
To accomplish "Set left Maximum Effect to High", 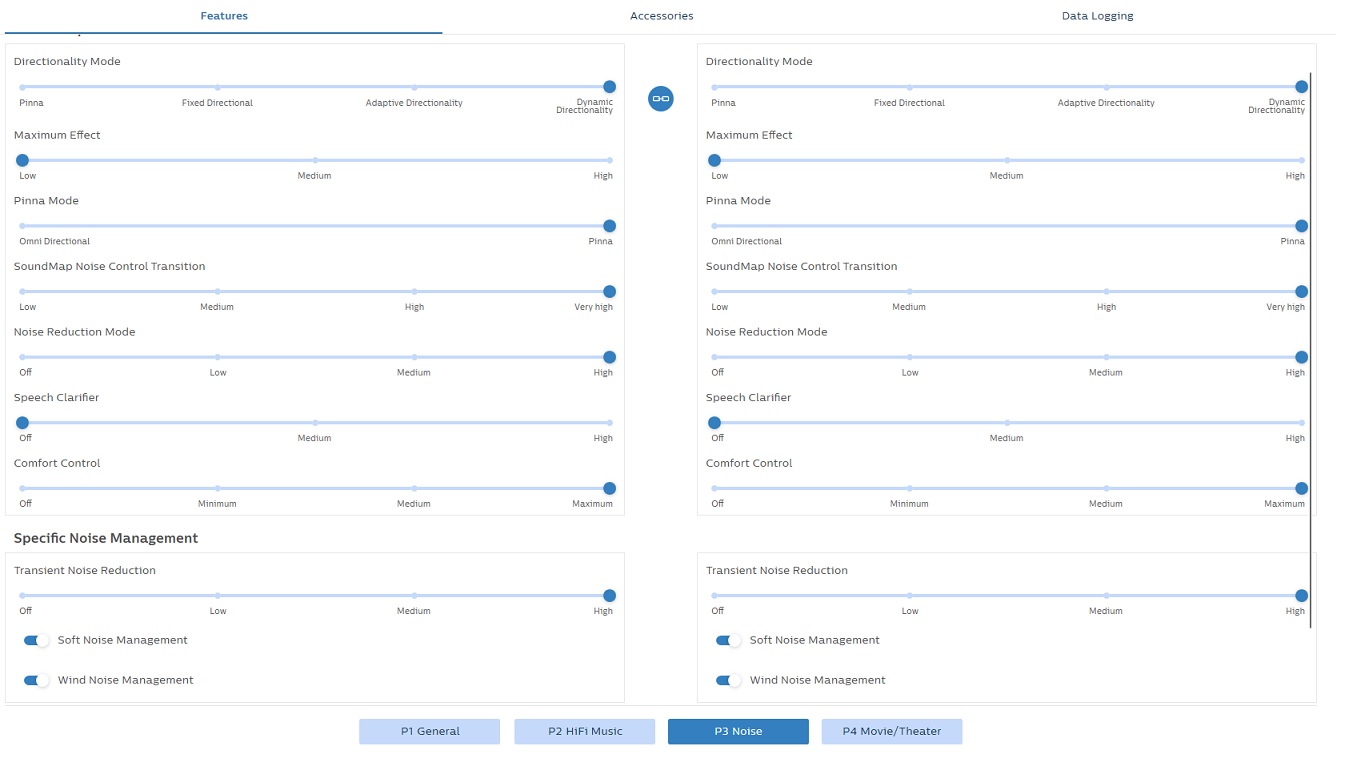I will pyautogui.click(x=610, y=160).
